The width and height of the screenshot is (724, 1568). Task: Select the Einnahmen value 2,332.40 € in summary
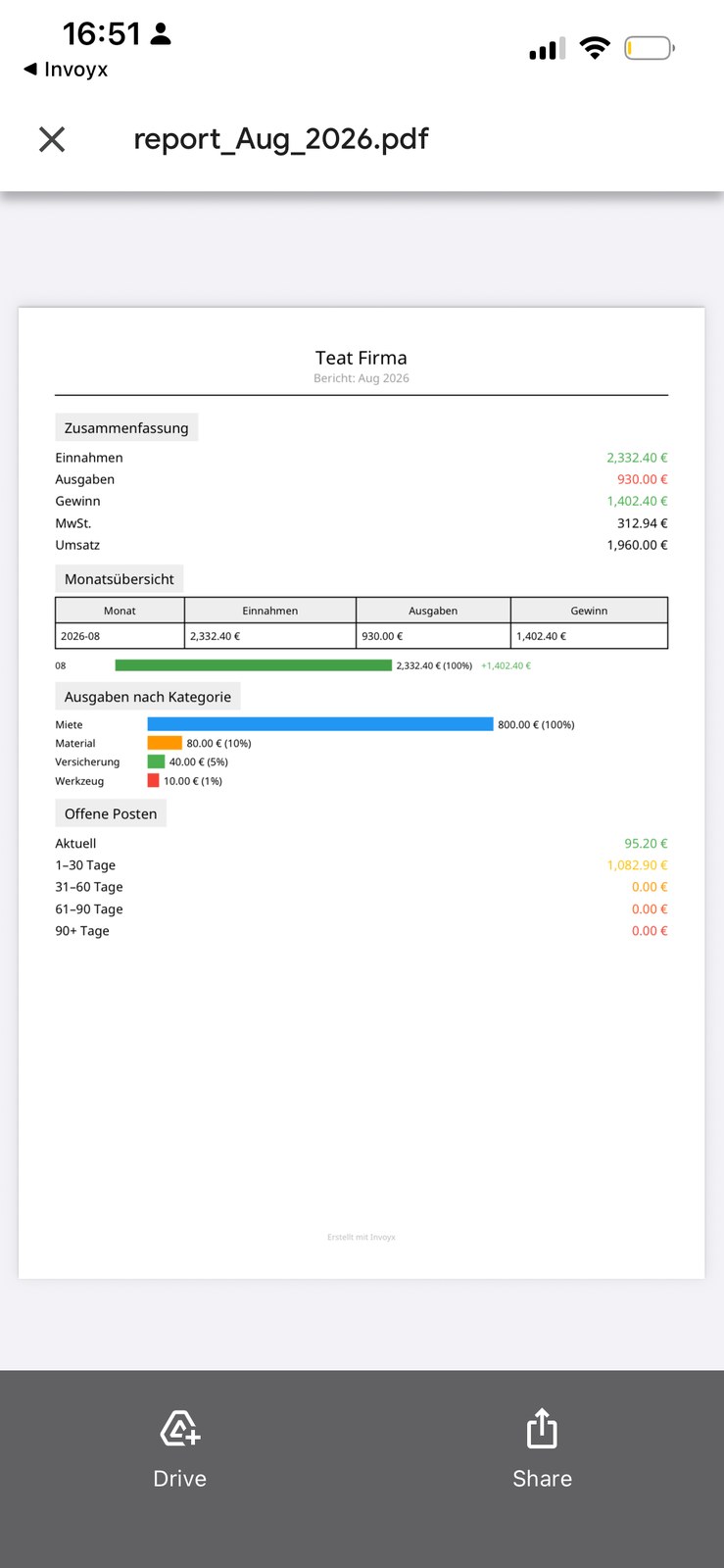point(637,458)
